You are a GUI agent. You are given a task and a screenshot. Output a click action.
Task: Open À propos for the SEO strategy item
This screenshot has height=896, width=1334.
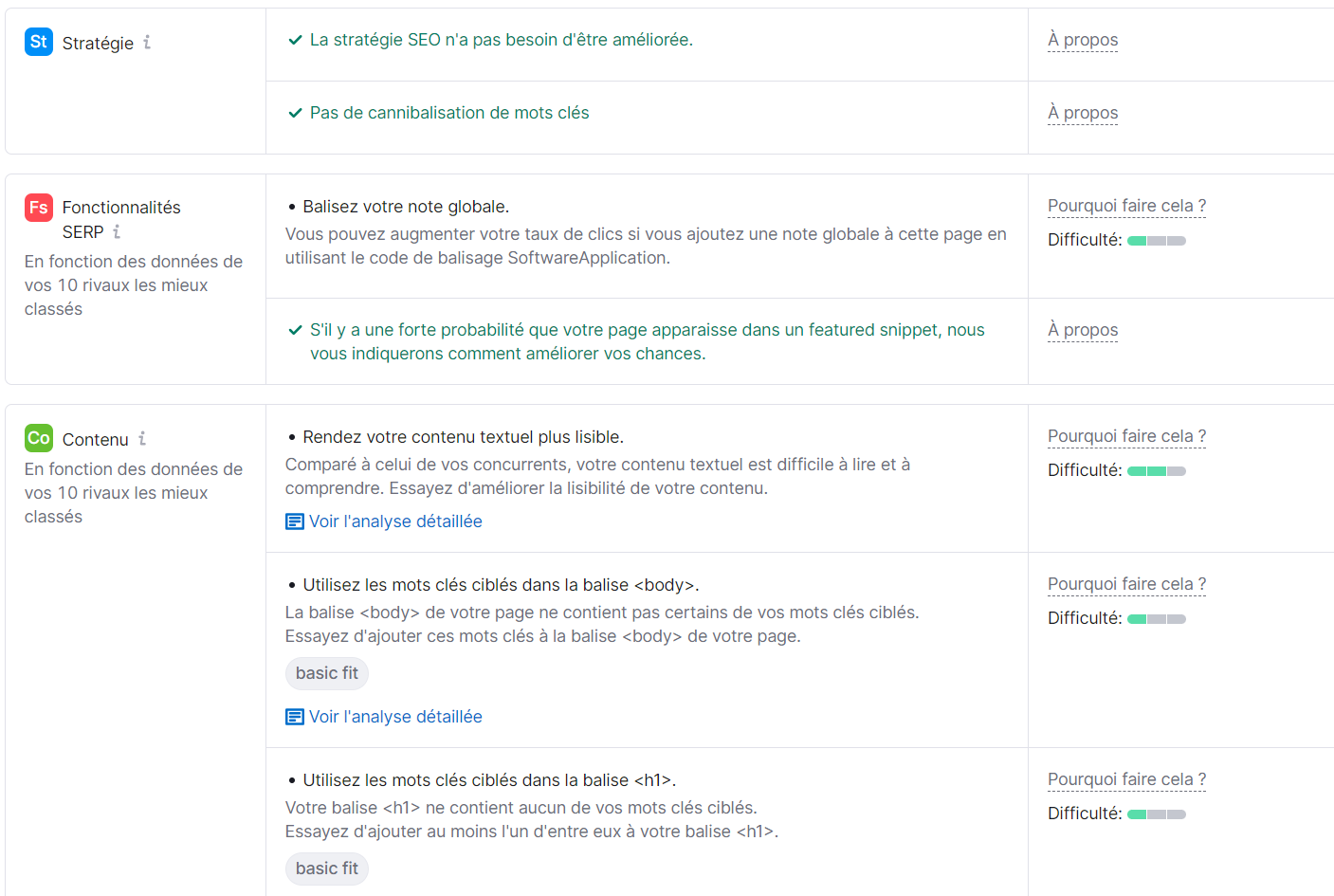point(1082,40)
